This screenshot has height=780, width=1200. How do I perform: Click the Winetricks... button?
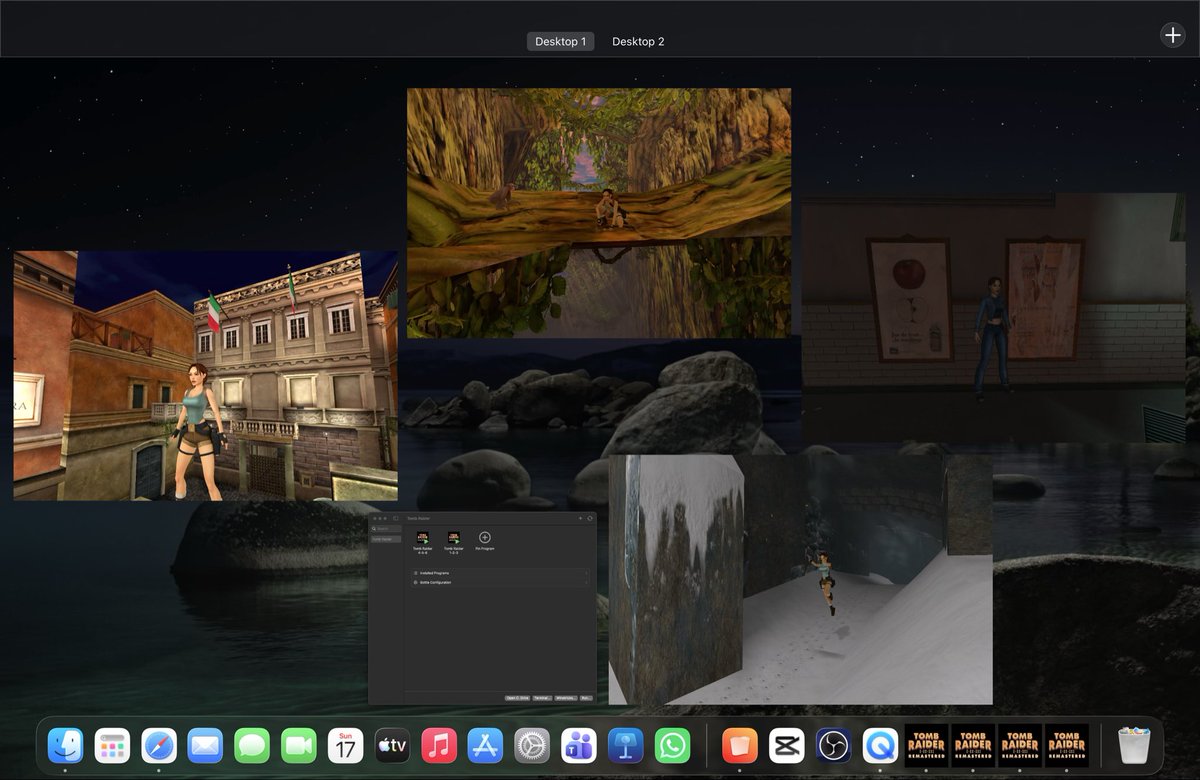pyautogui.click(x=566, y=698)
